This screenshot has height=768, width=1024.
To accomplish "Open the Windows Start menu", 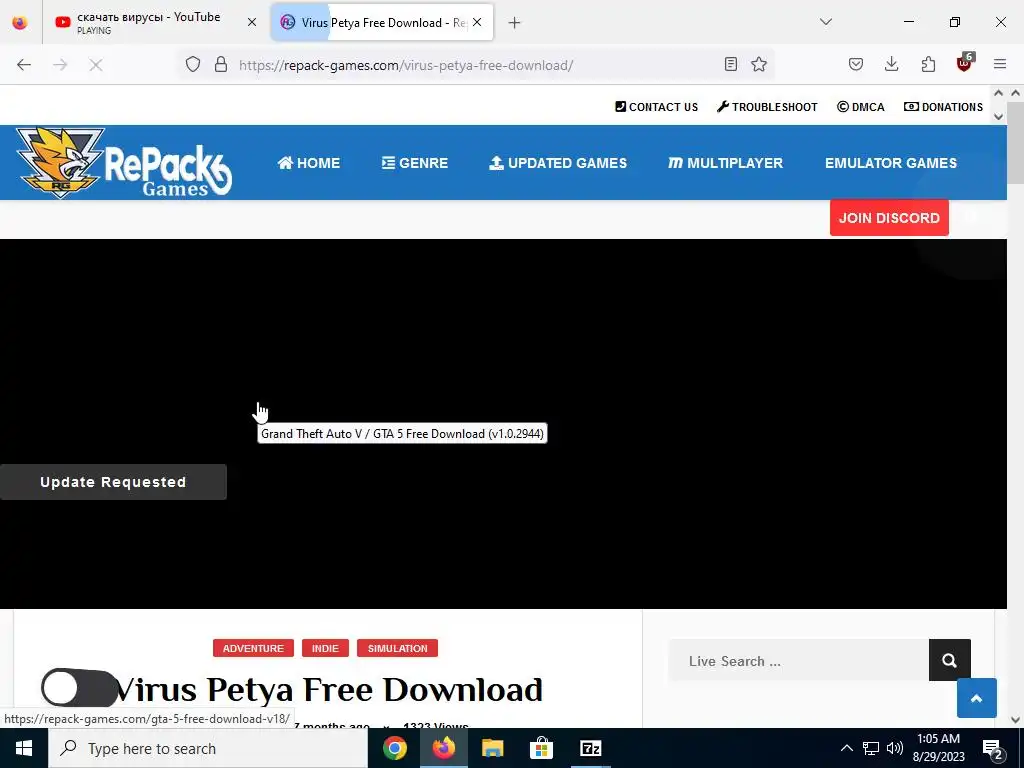I will [x=24, y=748].
